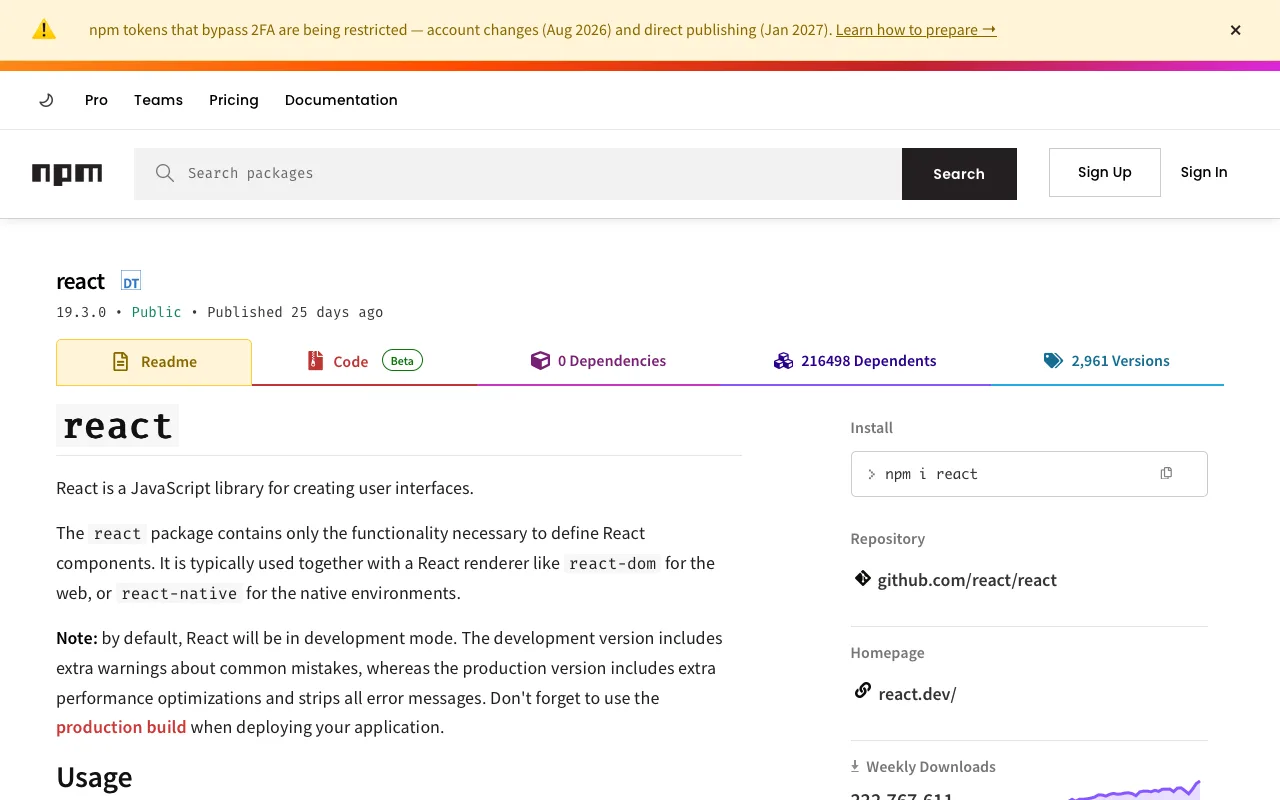Click the Beta badge on Code tab
Image resolution: width=1280 pixels, height=800 pixels.
pyautogui.click(x=402, y=361)
